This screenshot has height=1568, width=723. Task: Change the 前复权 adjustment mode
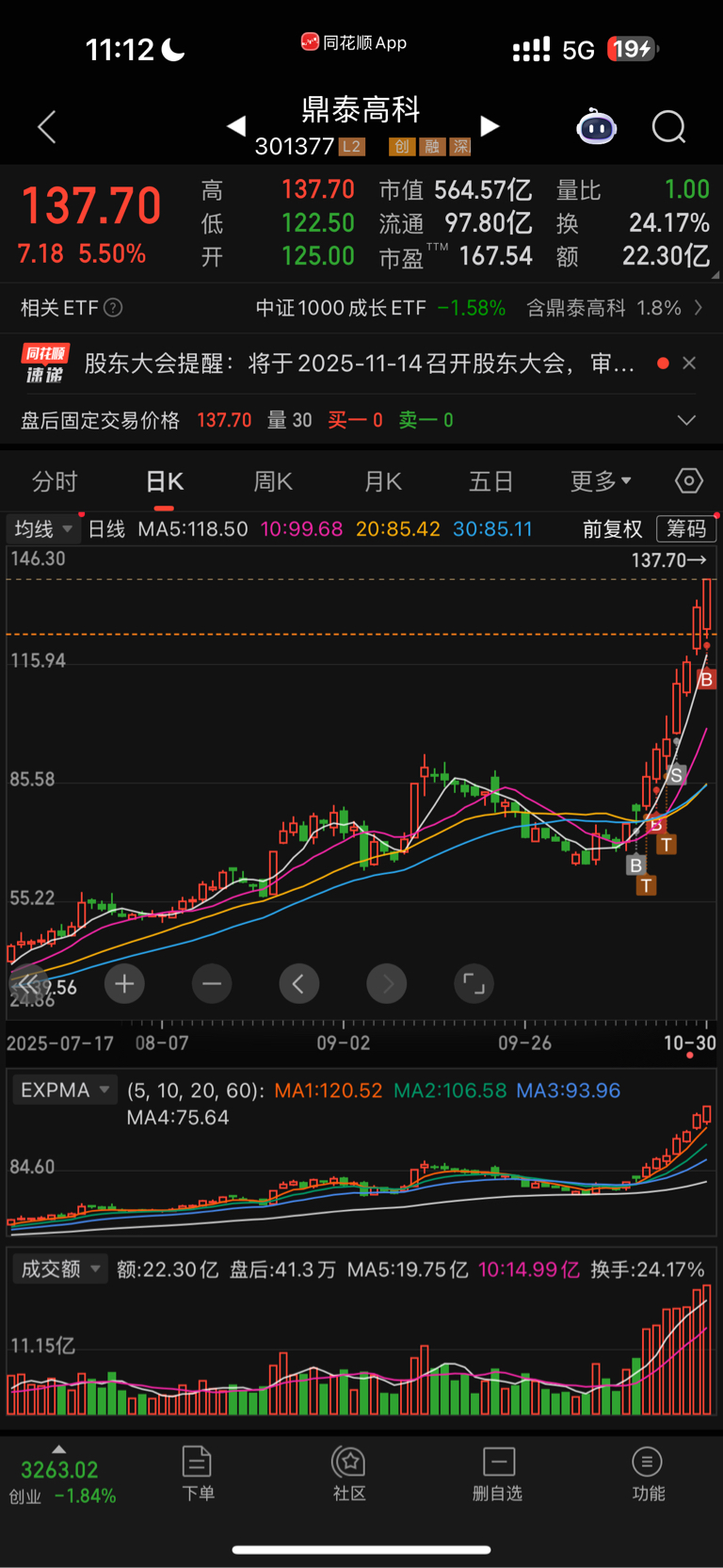point(612,529)
